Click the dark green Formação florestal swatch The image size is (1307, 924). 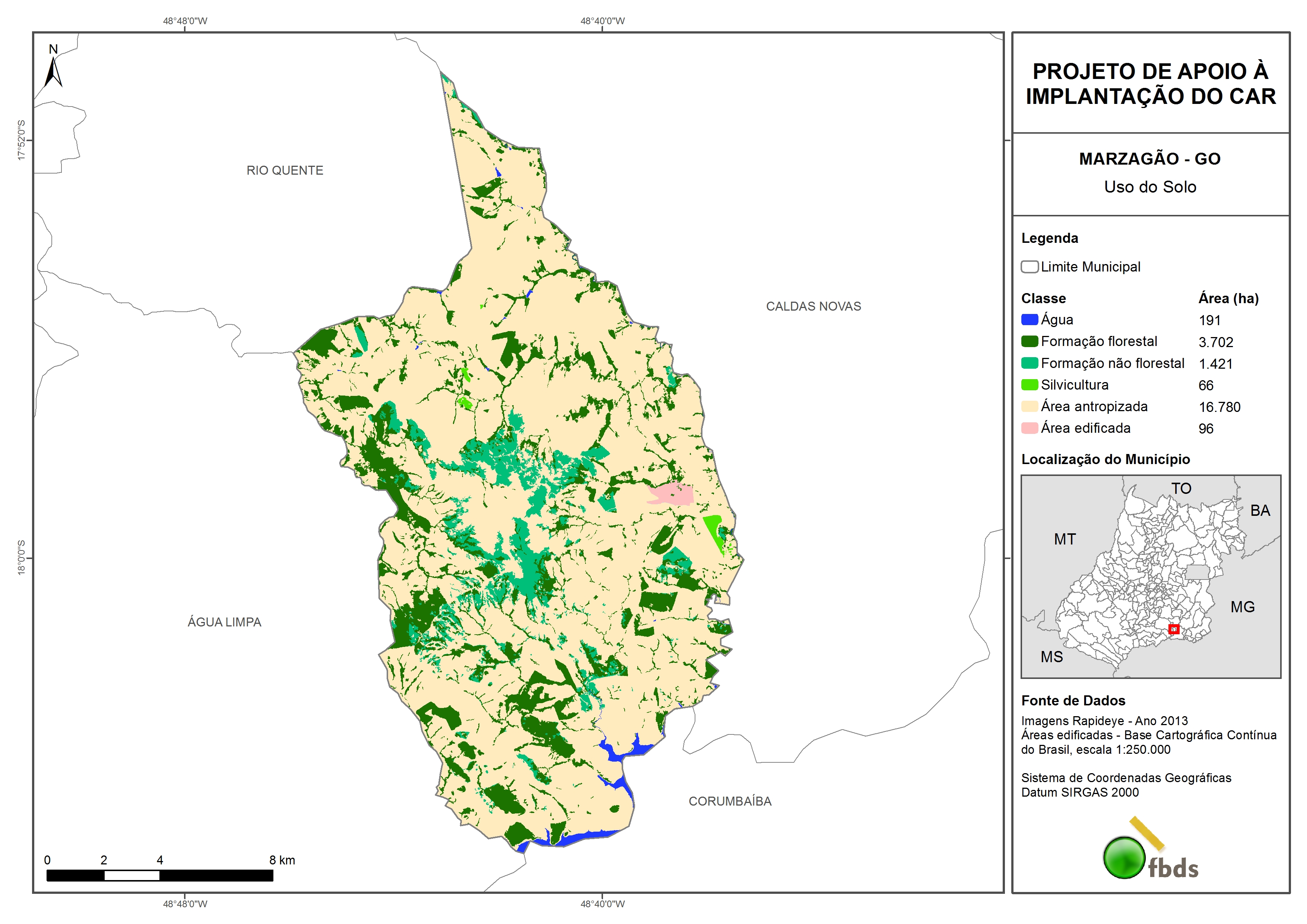(x=1029, y=342)
